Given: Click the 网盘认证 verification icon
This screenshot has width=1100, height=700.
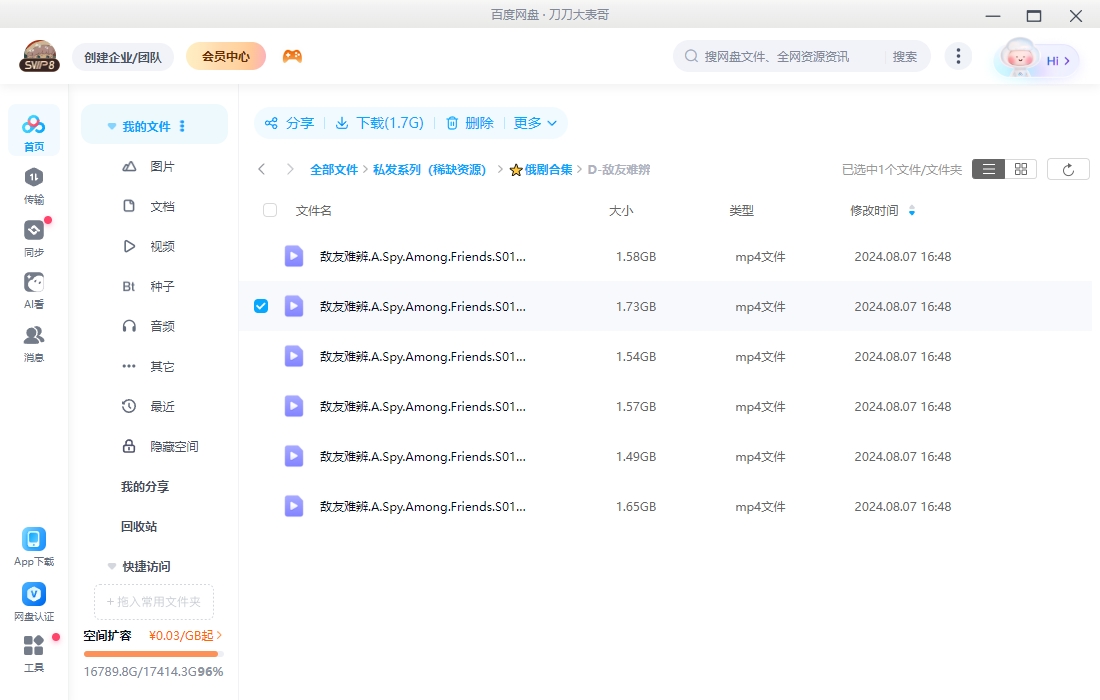Looking at the screenshot, I should pos(33,594).
